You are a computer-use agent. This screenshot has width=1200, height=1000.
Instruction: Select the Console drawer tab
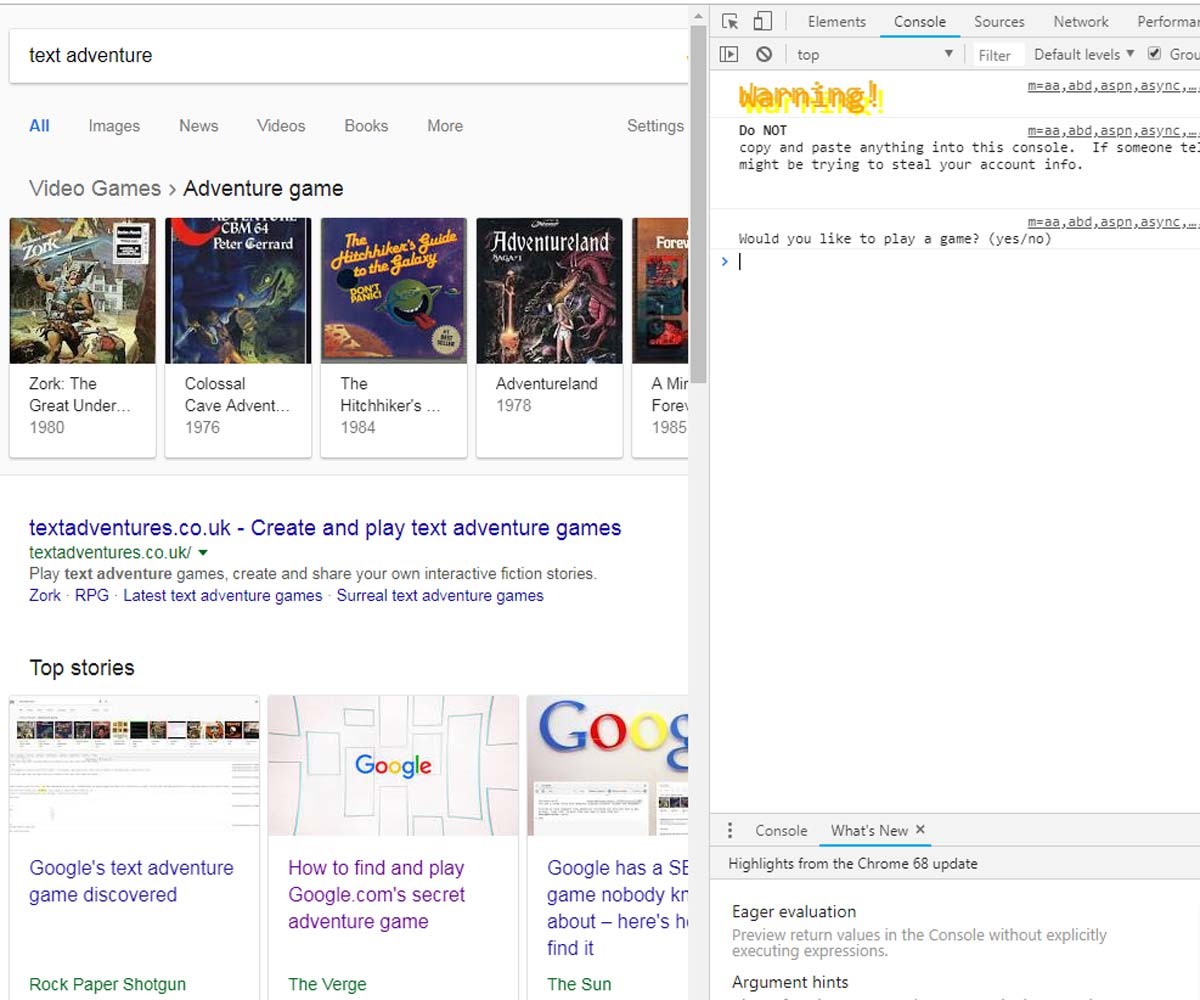click(x=781, y=830)
